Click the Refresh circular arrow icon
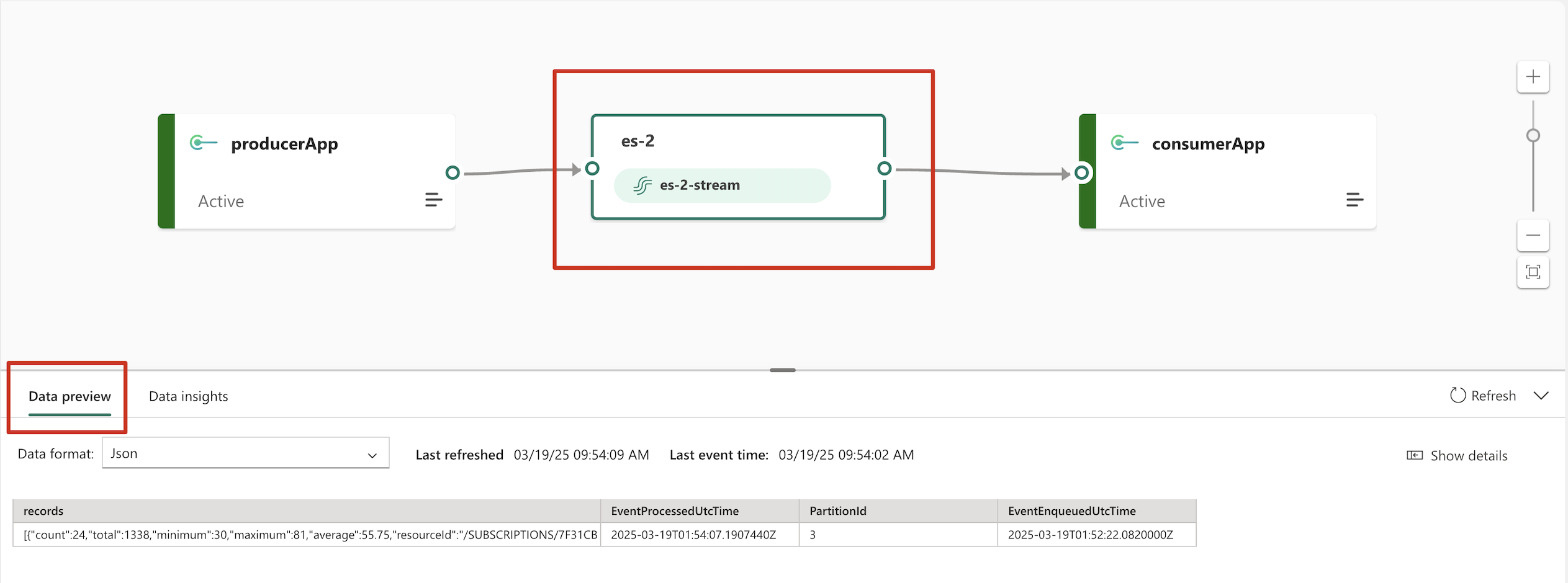The height and width of the screenshot is (583, 1568). pyautogui.click(x=1458, y=395)
